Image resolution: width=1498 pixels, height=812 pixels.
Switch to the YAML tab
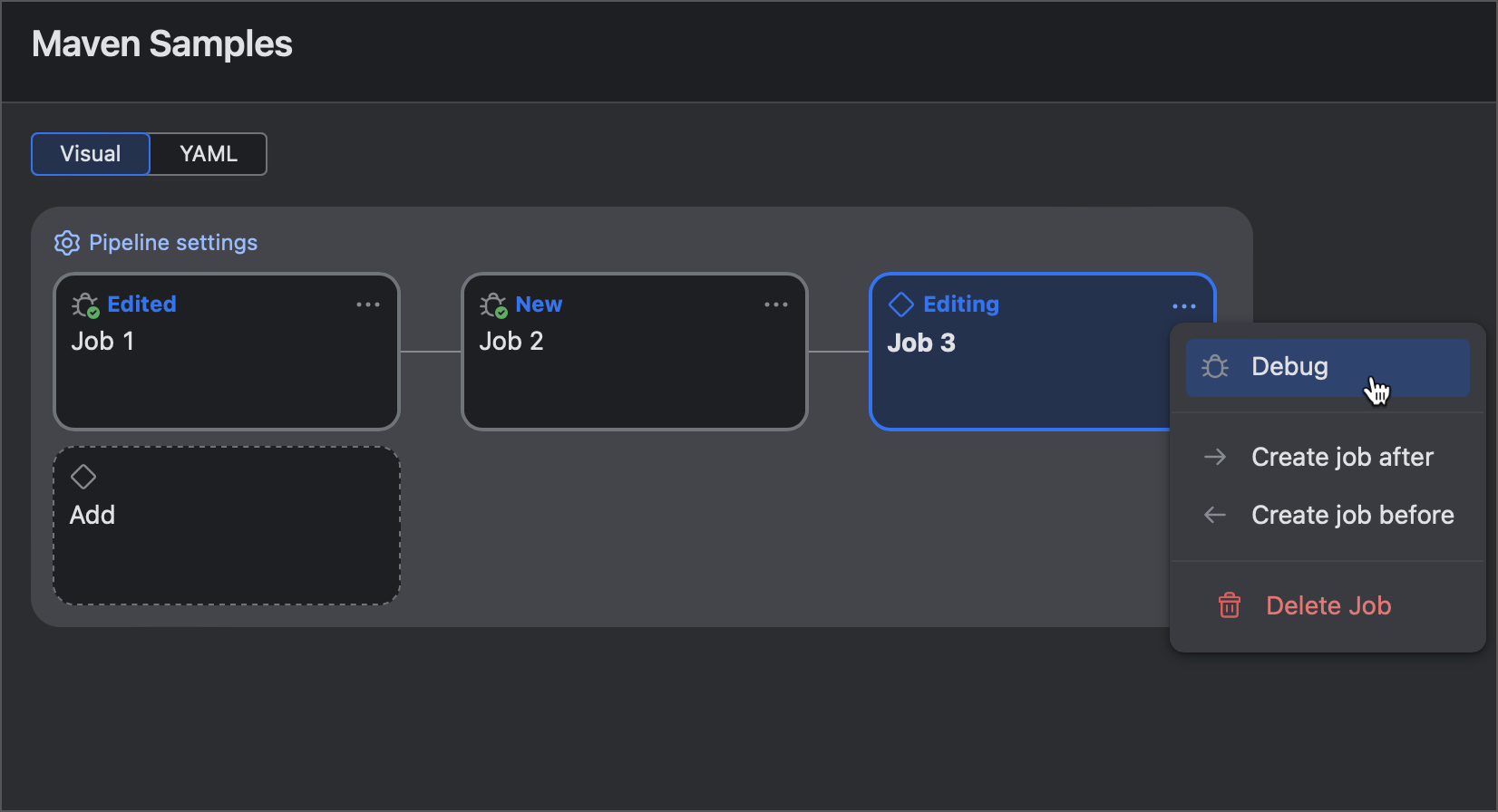click(x=208, y=154)
